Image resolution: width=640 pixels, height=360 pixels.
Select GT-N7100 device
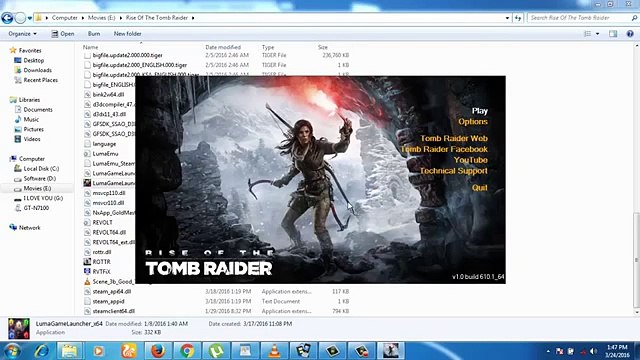pos(36,208)
